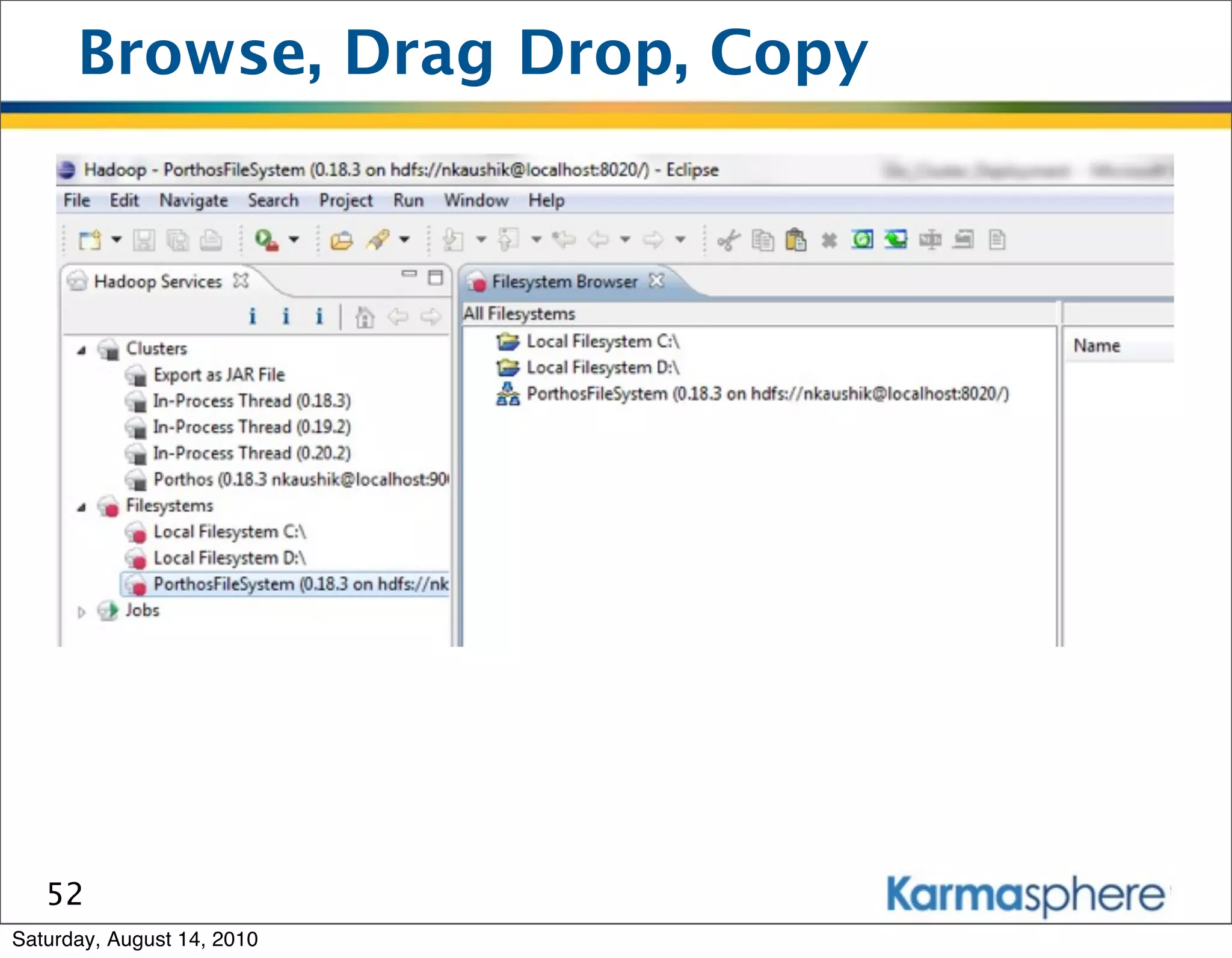Select Export as JAR File item
Screen dimensions: 1232x958
[x=219, y=375]
